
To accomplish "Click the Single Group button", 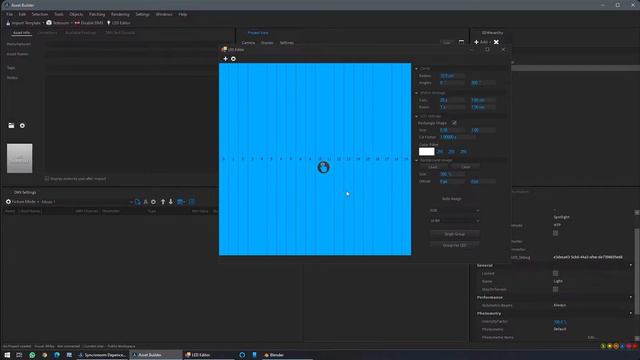I will (x=454, y=234).
